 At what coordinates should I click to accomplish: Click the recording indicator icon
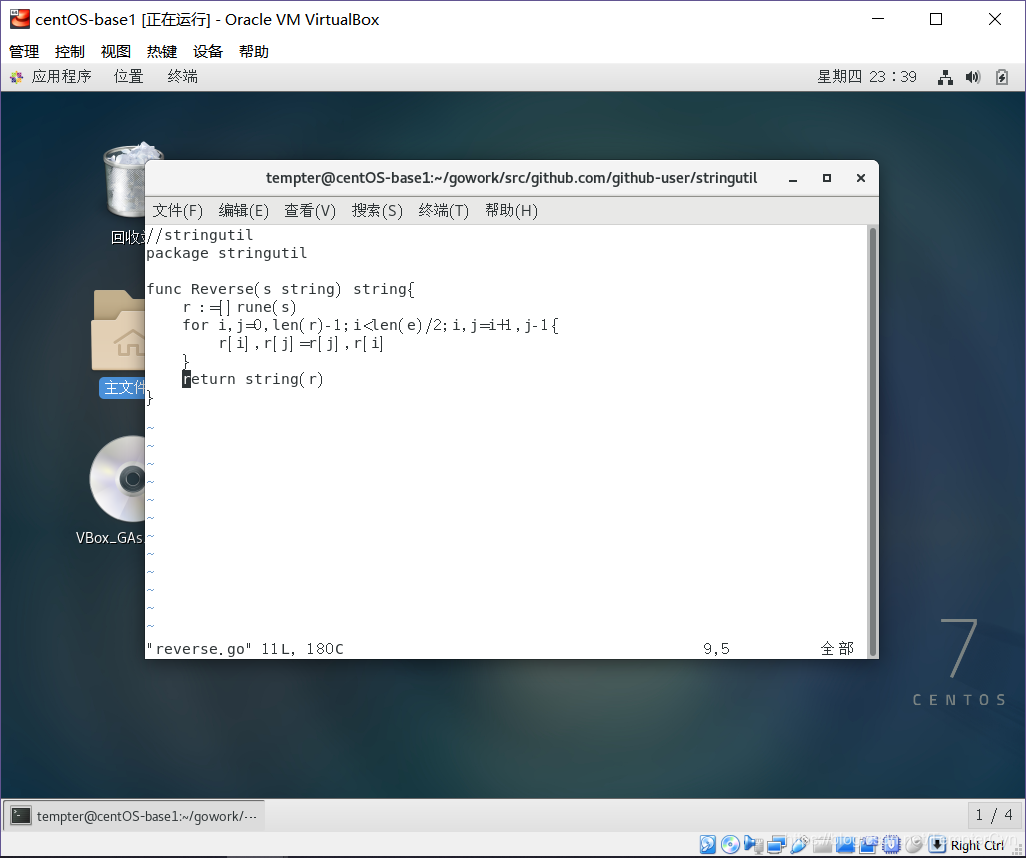[x=868, y=844]
